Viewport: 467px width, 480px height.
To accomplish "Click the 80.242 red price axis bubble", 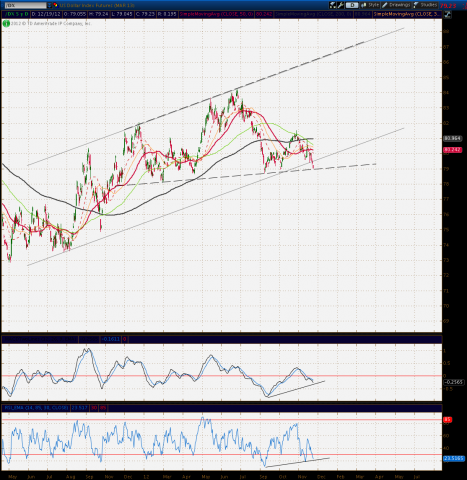I will coord(452,150).
